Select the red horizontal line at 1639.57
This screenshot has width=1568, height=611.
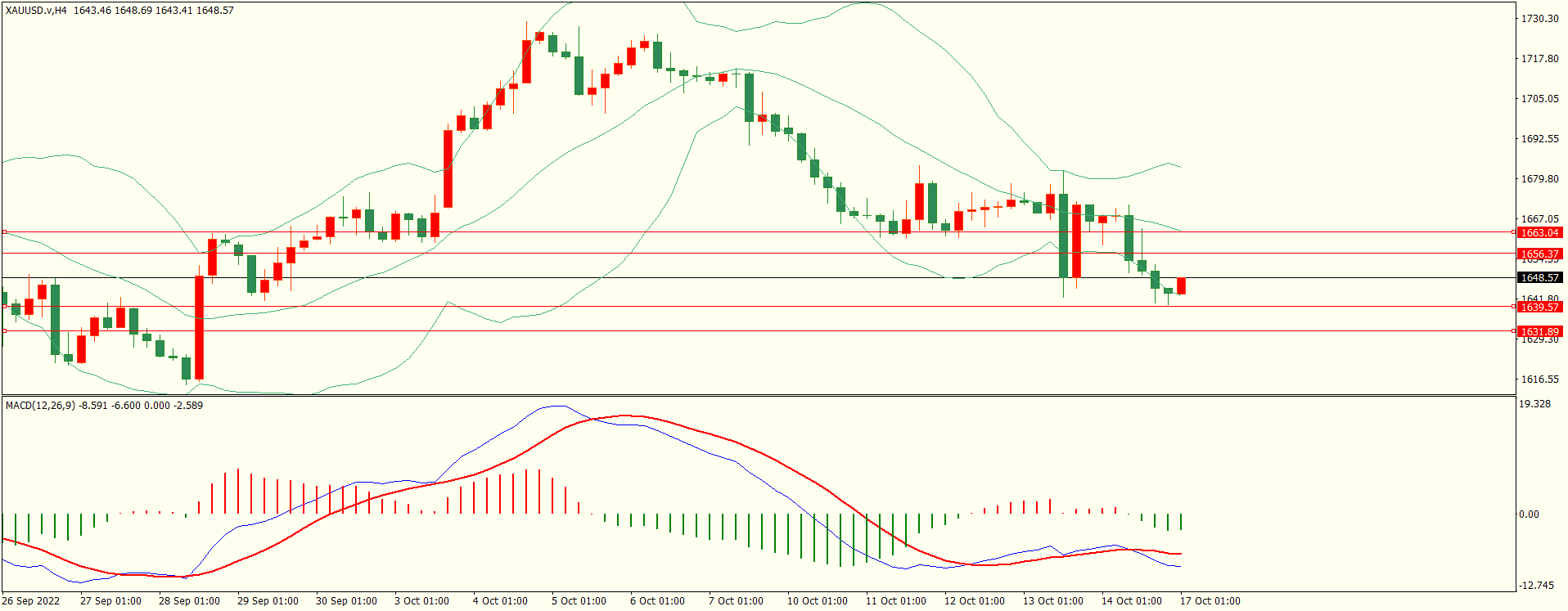758,307
